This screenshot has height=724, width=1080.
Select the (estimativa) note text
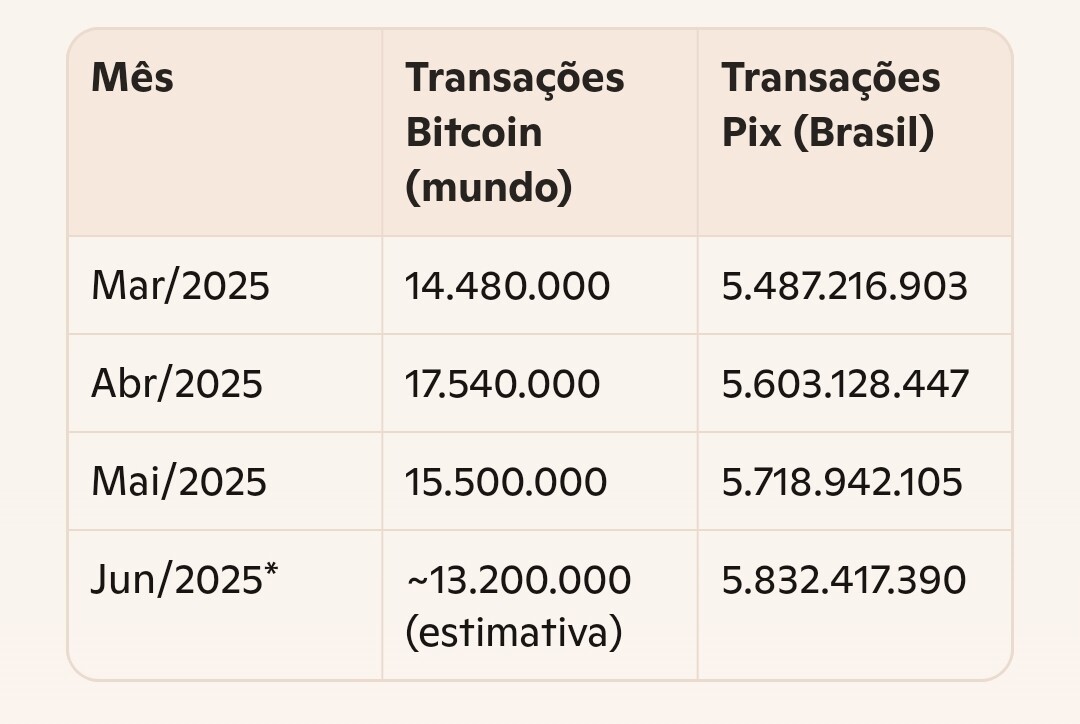[515, 632]
